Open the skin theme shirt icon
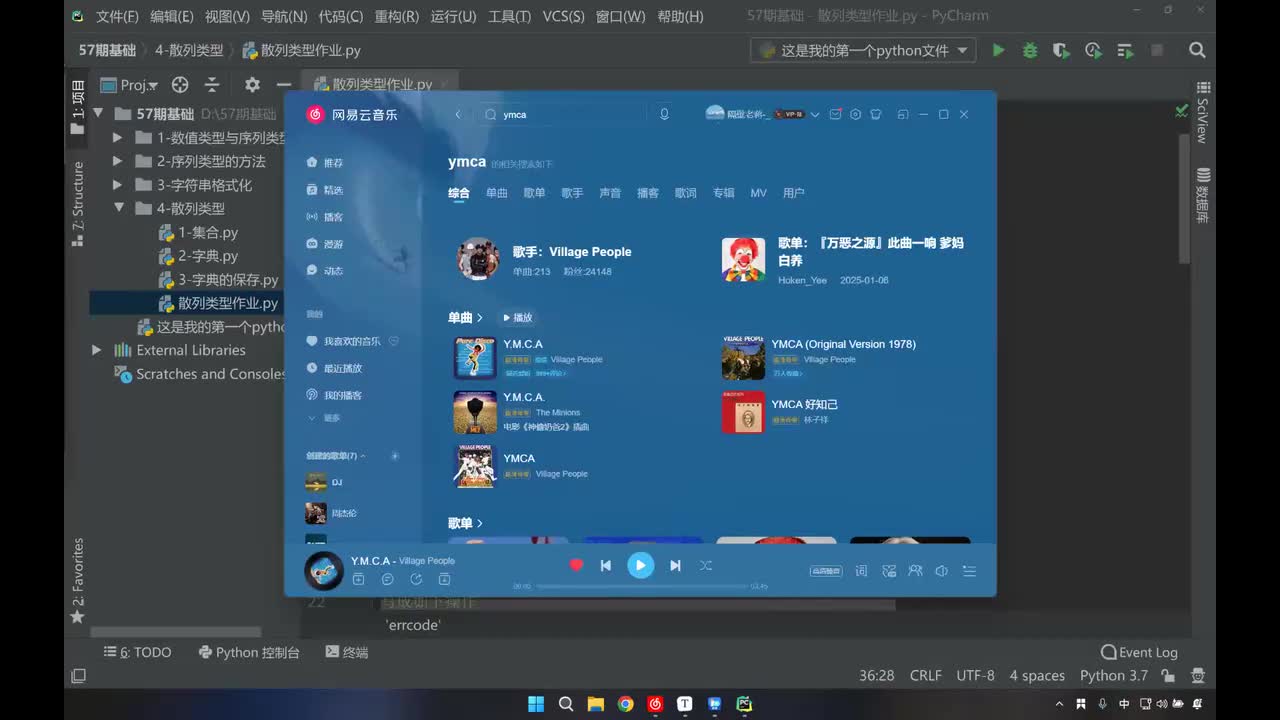Screen dimensions: 1280x720 (x=876, y=114)
